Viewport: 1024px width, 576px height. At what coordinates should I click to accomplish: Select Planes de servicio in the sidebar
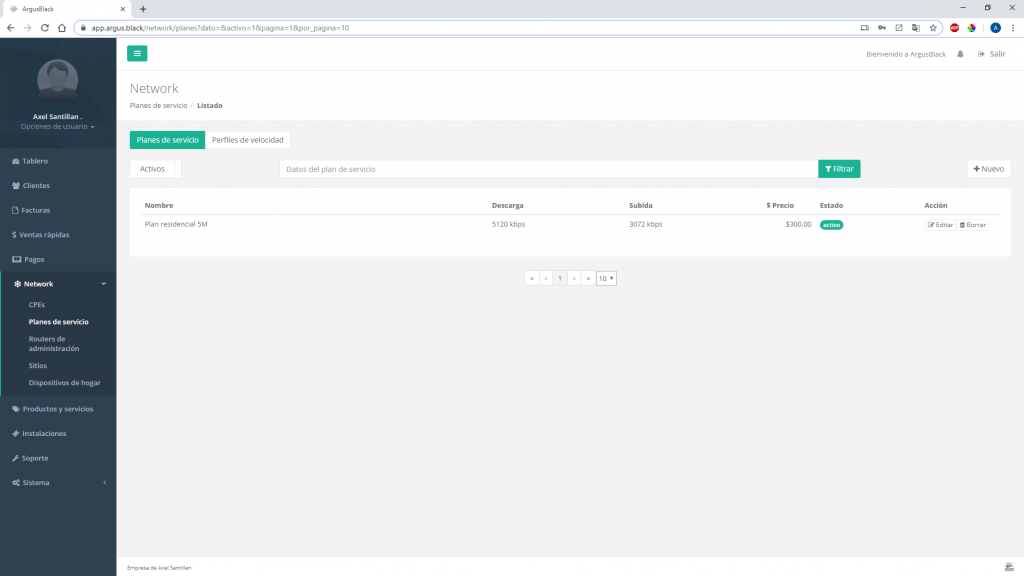tap(59, 322)
